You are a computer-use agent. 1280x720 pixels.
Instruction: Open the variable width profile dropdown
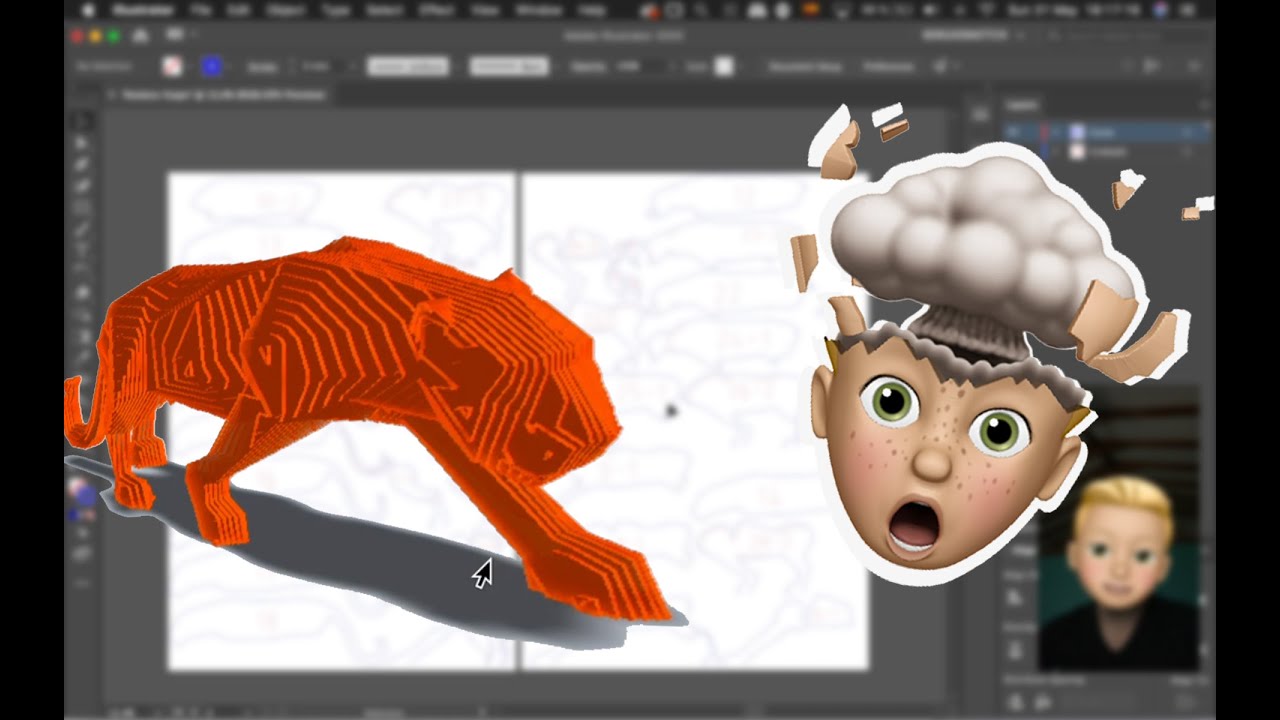coord(408,67)
